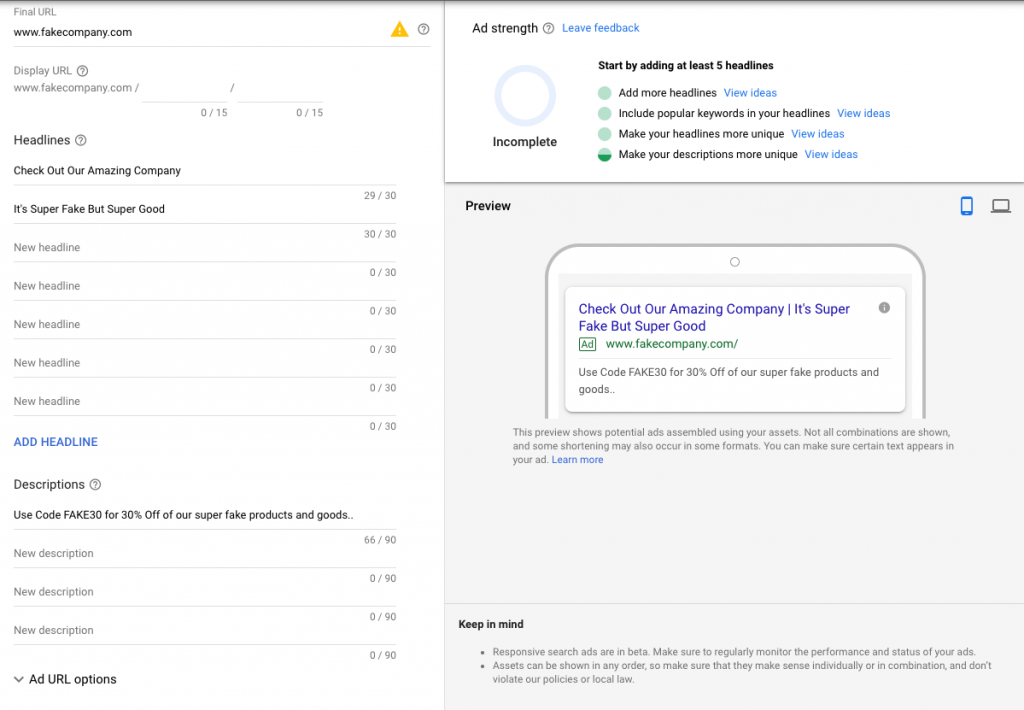This screenshot has height=710, width=1024.
Task: Click the half-filled dot beside Make your descriptions more unique
Action: 605,155
